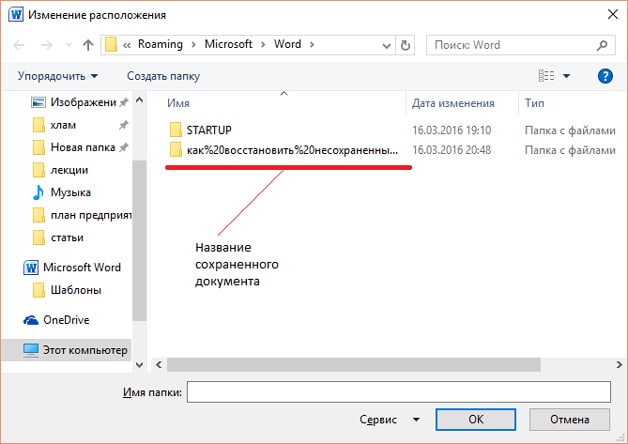Select Roaming in the address path
The height and width of the screenshot is (444, 628).
pyautogui.click(x=160, y=44)
